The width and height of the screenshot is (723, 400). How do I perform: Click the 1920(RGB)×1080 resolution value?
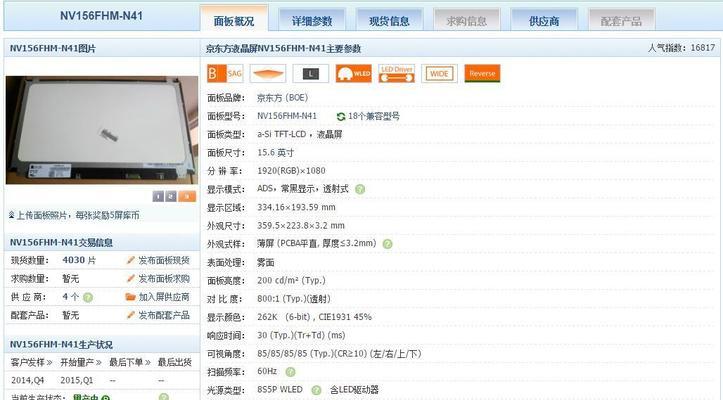click(x=291, y=171)
